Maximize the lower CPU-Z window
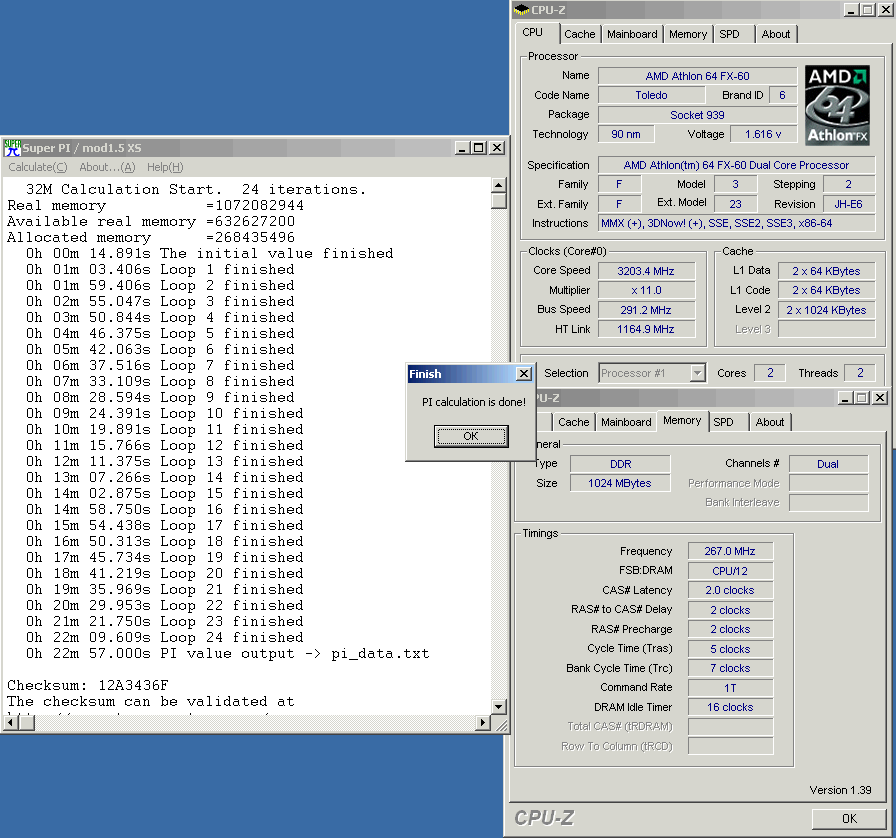 click(862, 398)
